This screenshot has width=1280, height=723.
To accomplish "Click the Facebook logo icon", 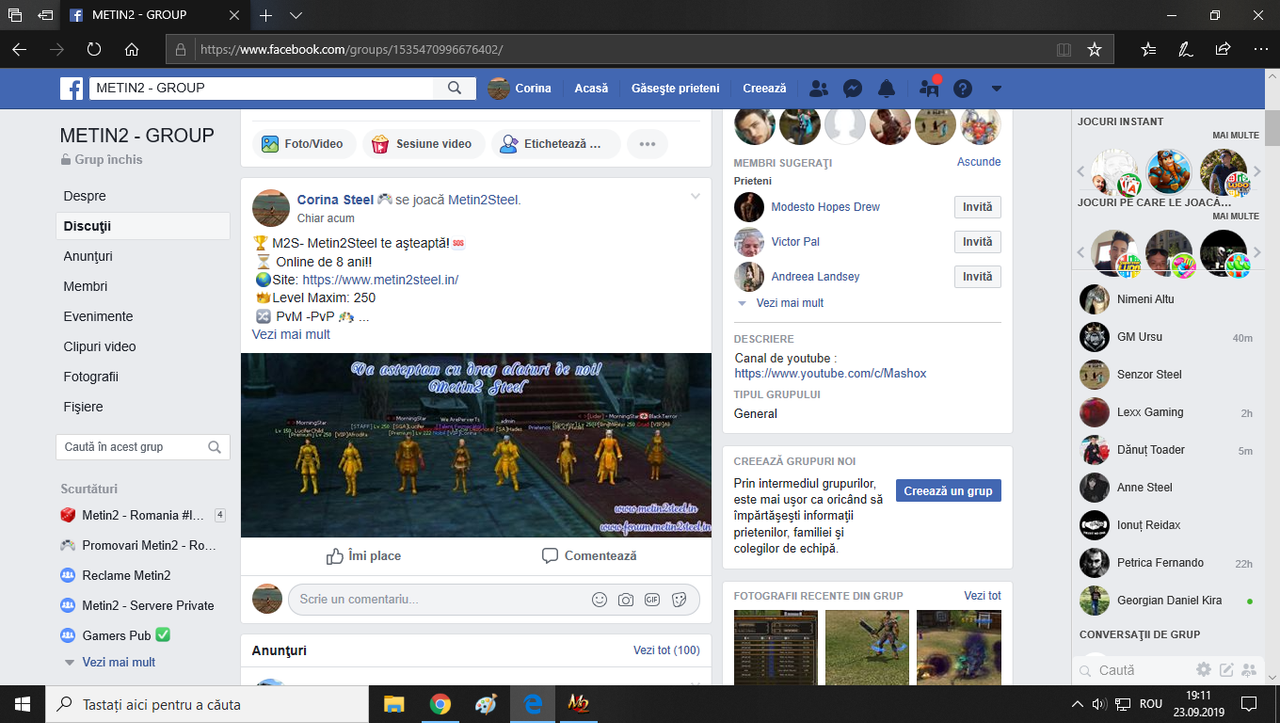I will tap(72, 88).
